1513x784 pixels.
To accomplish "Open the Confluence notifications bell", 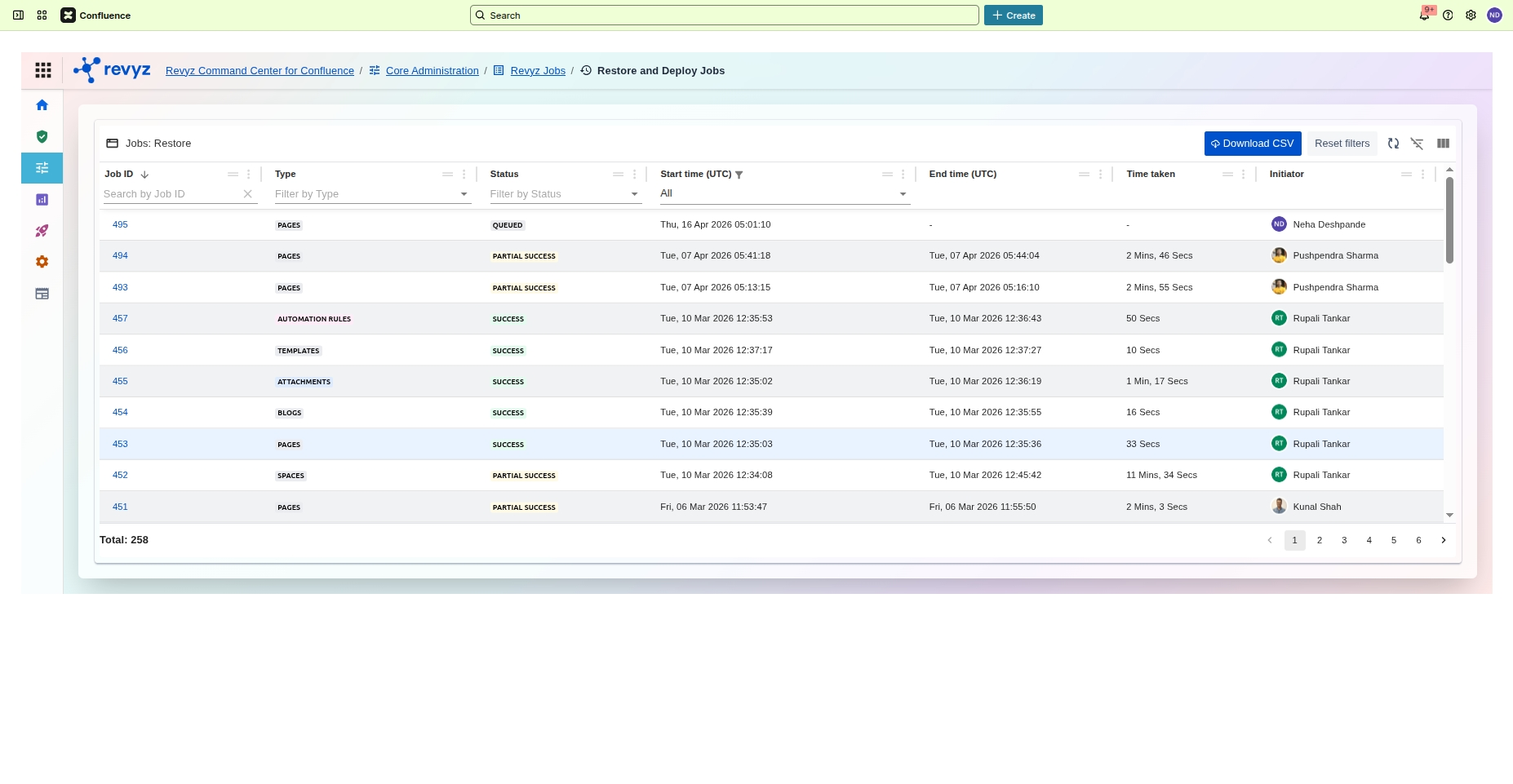I will click(x=1424, y=16).
